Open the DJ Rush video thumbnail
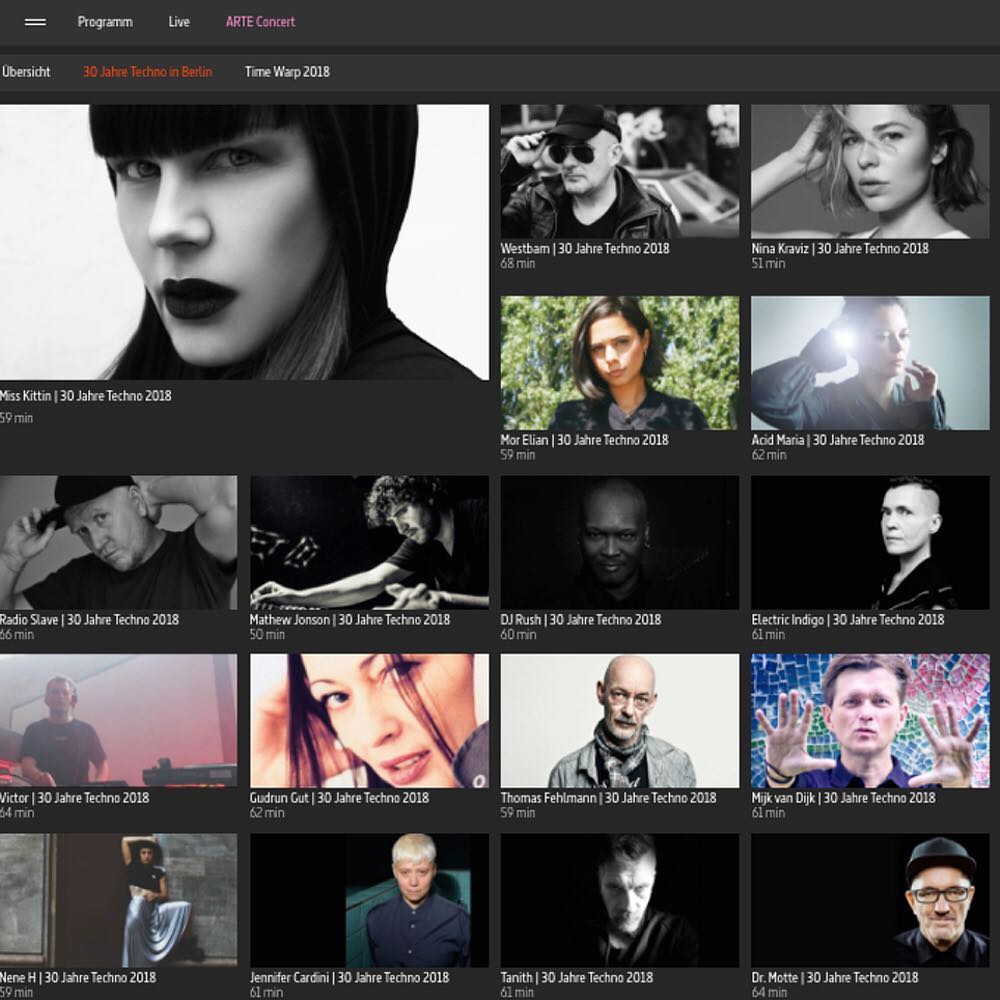 pyautogui.click(x=620, y=543)
